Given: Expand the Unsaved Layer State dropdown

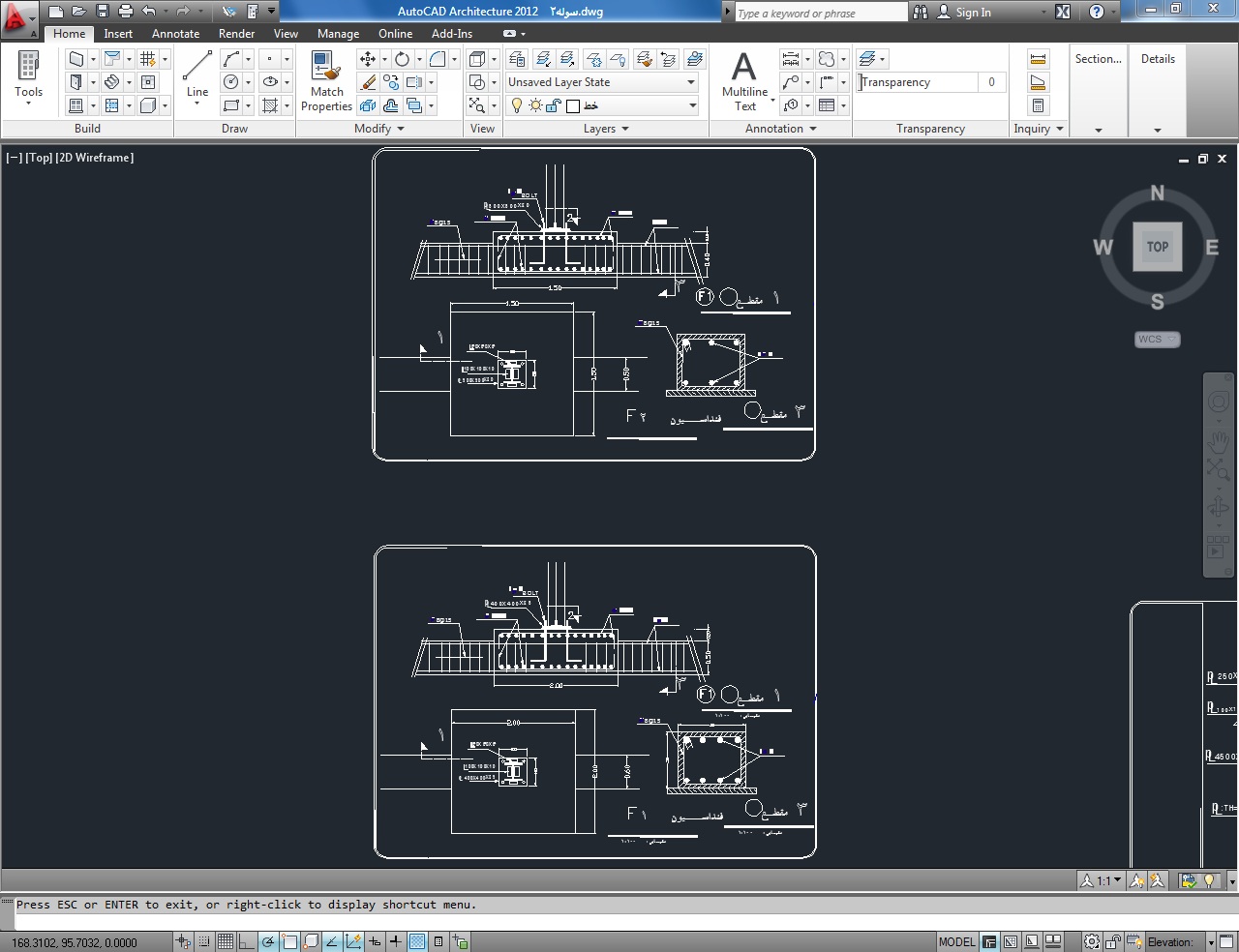Looking at the screenshot, I should 691,82.
